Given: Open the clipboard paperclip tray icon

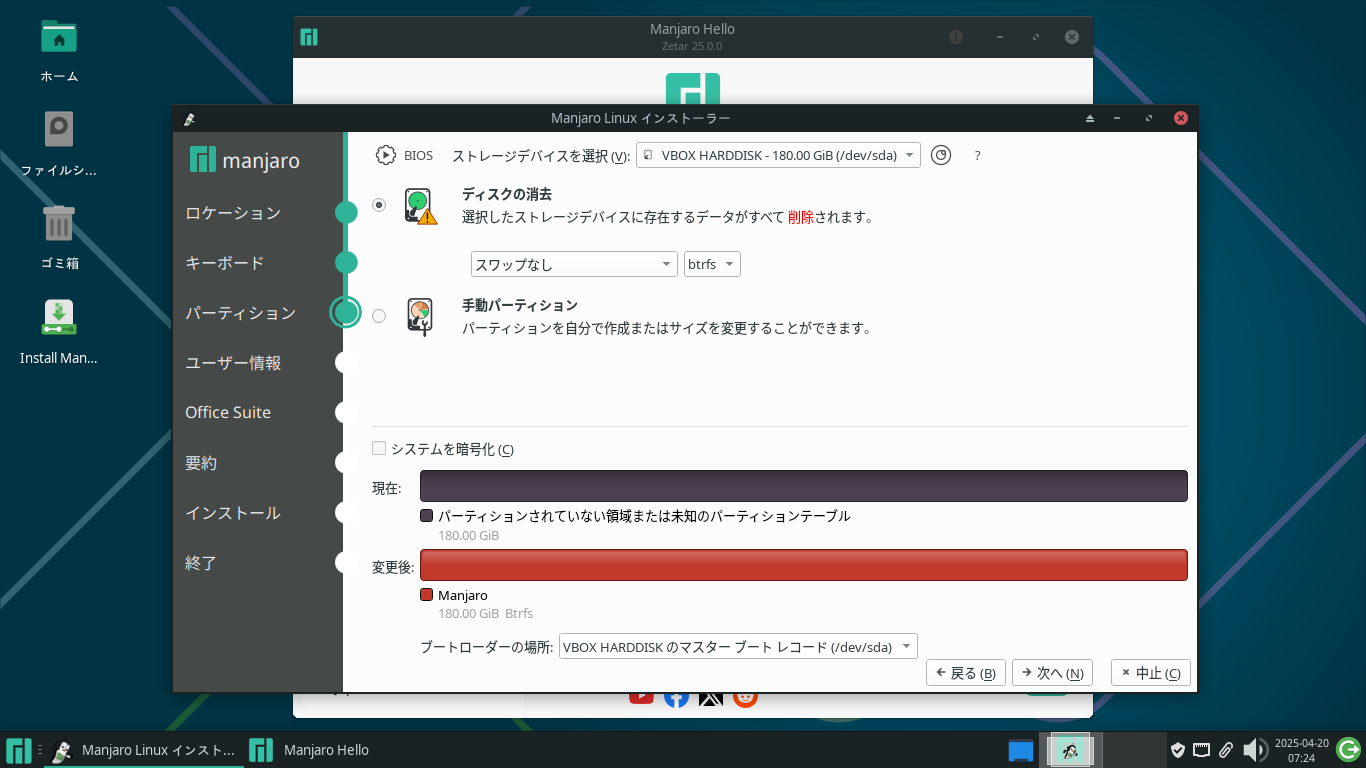Looking at the screenshot, I should tap(1226, 750).
